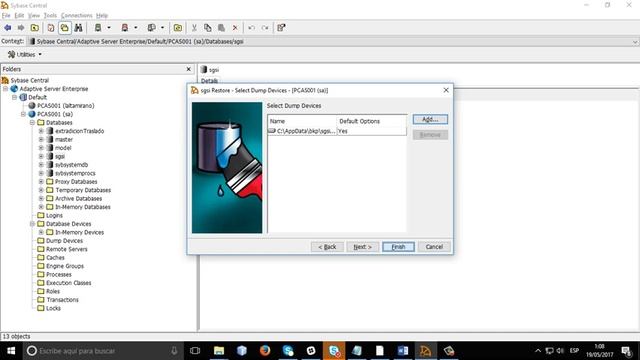Open the File menu
The image size is (640, 360).
pyautogui.click(x=6, y=16)
